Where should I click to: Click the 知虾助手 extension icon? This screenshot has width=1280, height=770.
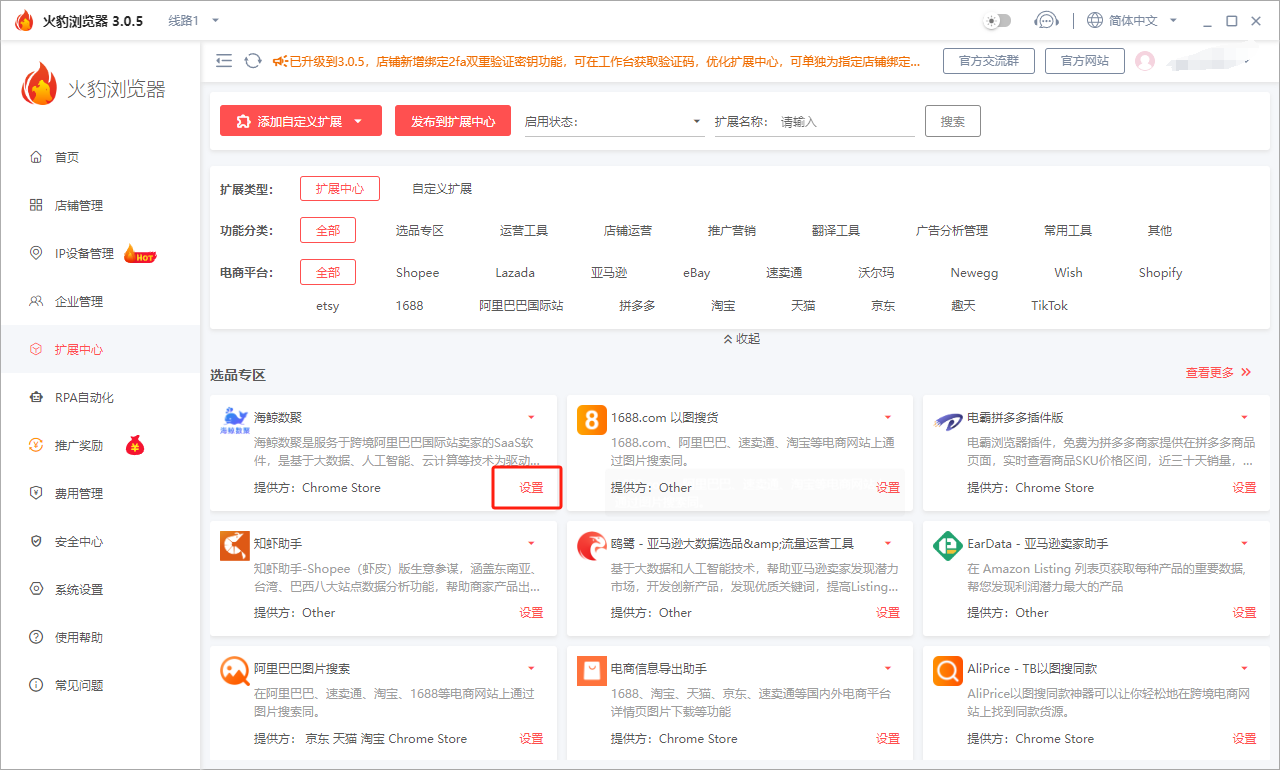coord(235,546)
